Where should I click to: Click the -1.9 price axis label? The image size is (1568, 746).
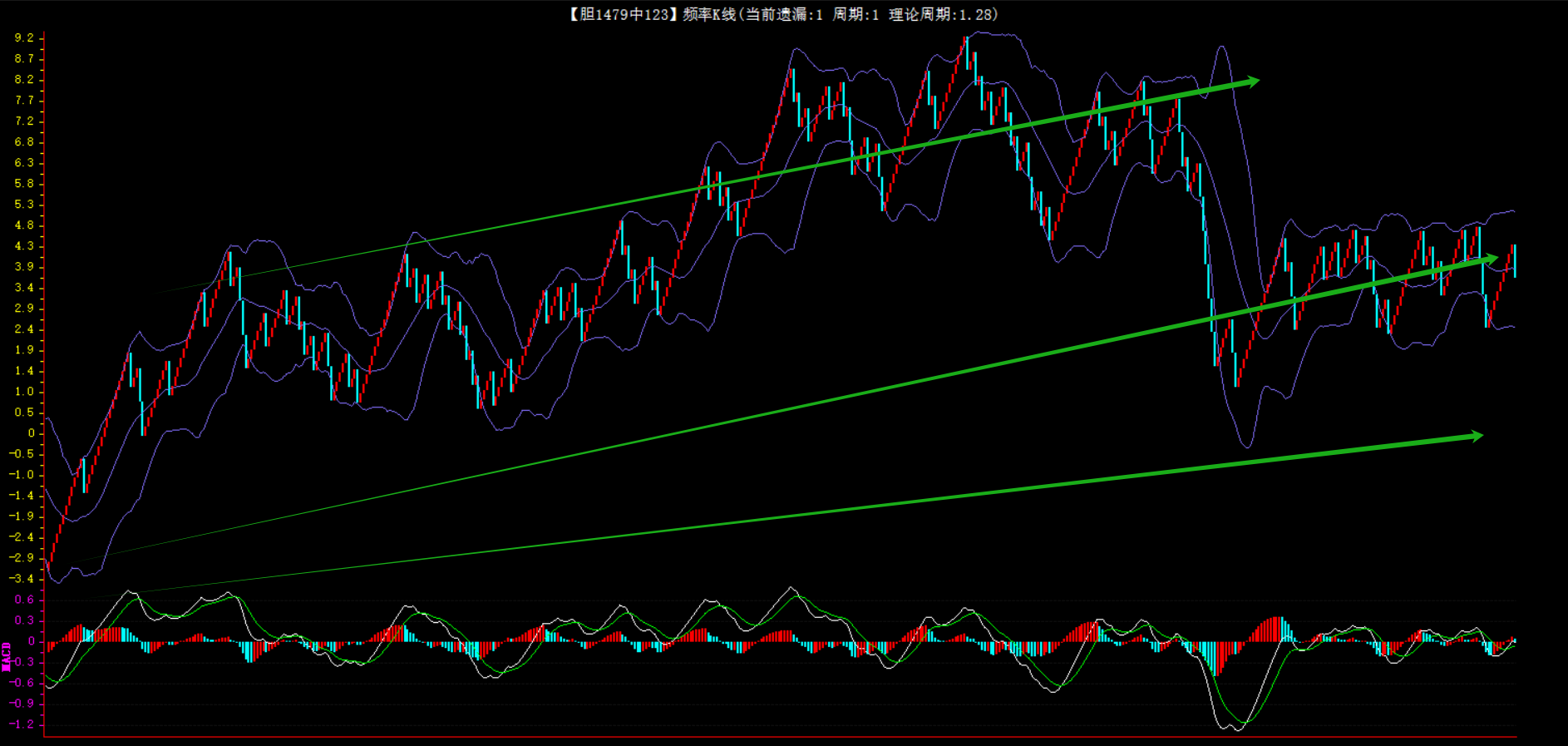pos(22,516)
